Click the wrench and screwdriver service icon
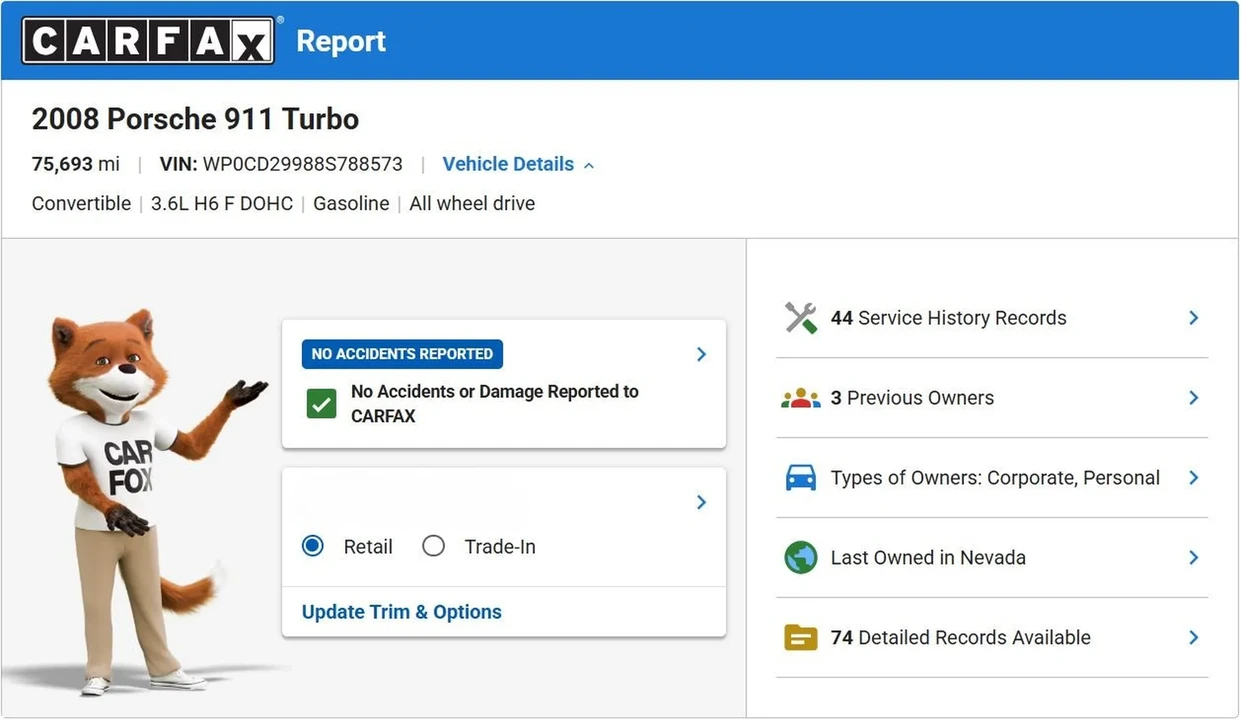 pyautogui.click(x=800, y=318)
